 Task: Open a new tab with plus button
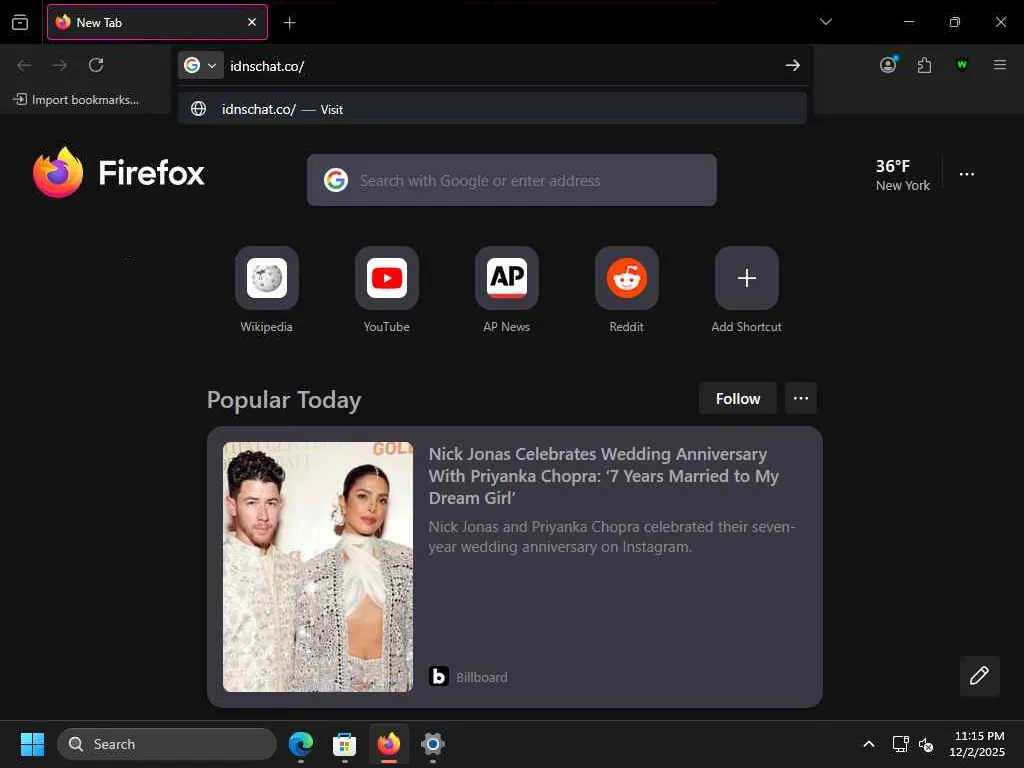(289, 23)
